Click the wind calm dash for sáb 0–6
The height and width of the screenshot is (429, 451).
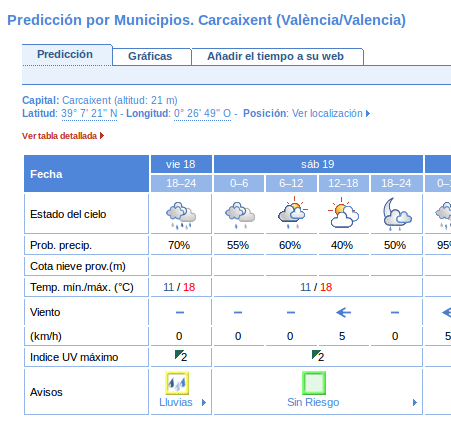pos(238,312)
